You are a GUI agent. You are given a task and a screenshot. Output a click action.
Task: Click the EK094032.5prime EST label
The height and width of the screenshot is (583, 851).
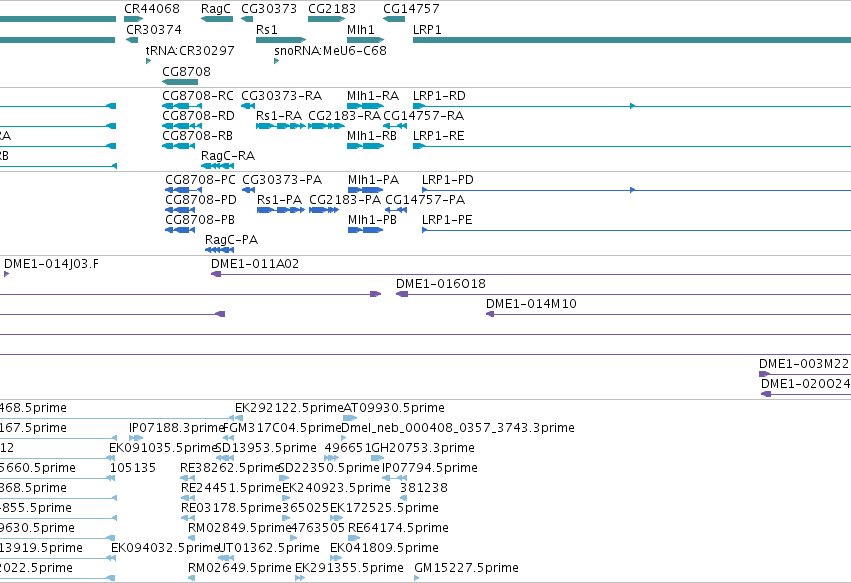pyautogui.click(x=164, y=548)
